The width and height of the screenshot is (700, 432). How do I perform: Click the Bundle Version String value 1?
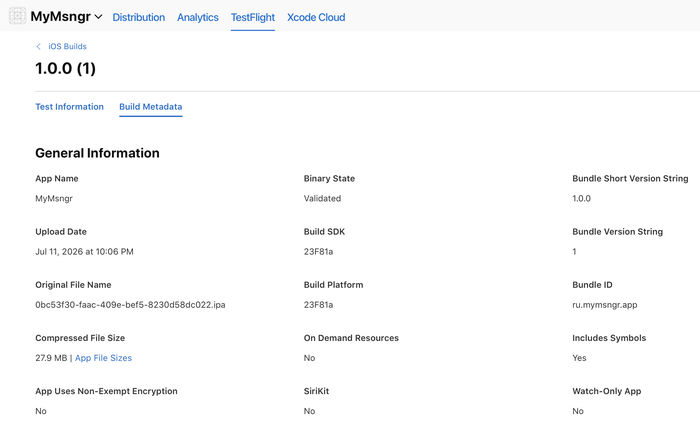[x=575, y=252]
